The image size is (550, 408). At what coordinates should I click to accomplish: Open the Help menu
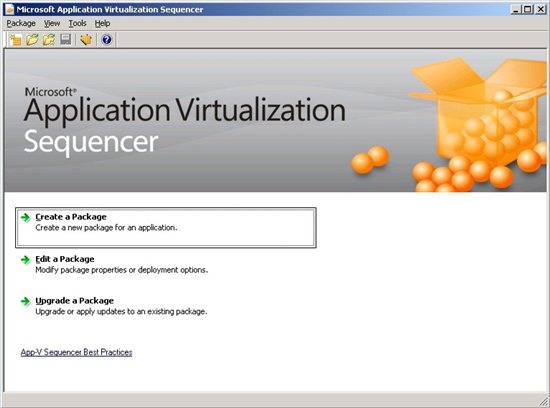pyautogui.click(x=102, y=24)
